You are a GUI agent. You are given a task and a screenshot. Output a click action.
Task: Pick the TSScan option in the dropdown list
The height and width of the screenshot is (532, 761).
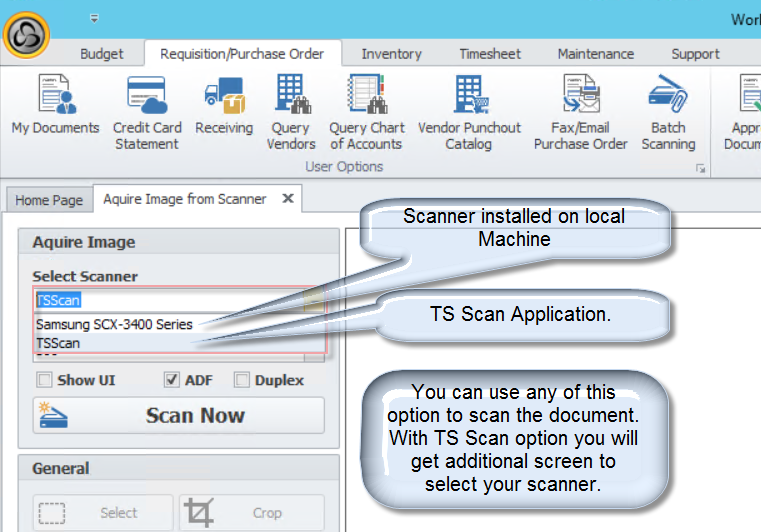58,343
